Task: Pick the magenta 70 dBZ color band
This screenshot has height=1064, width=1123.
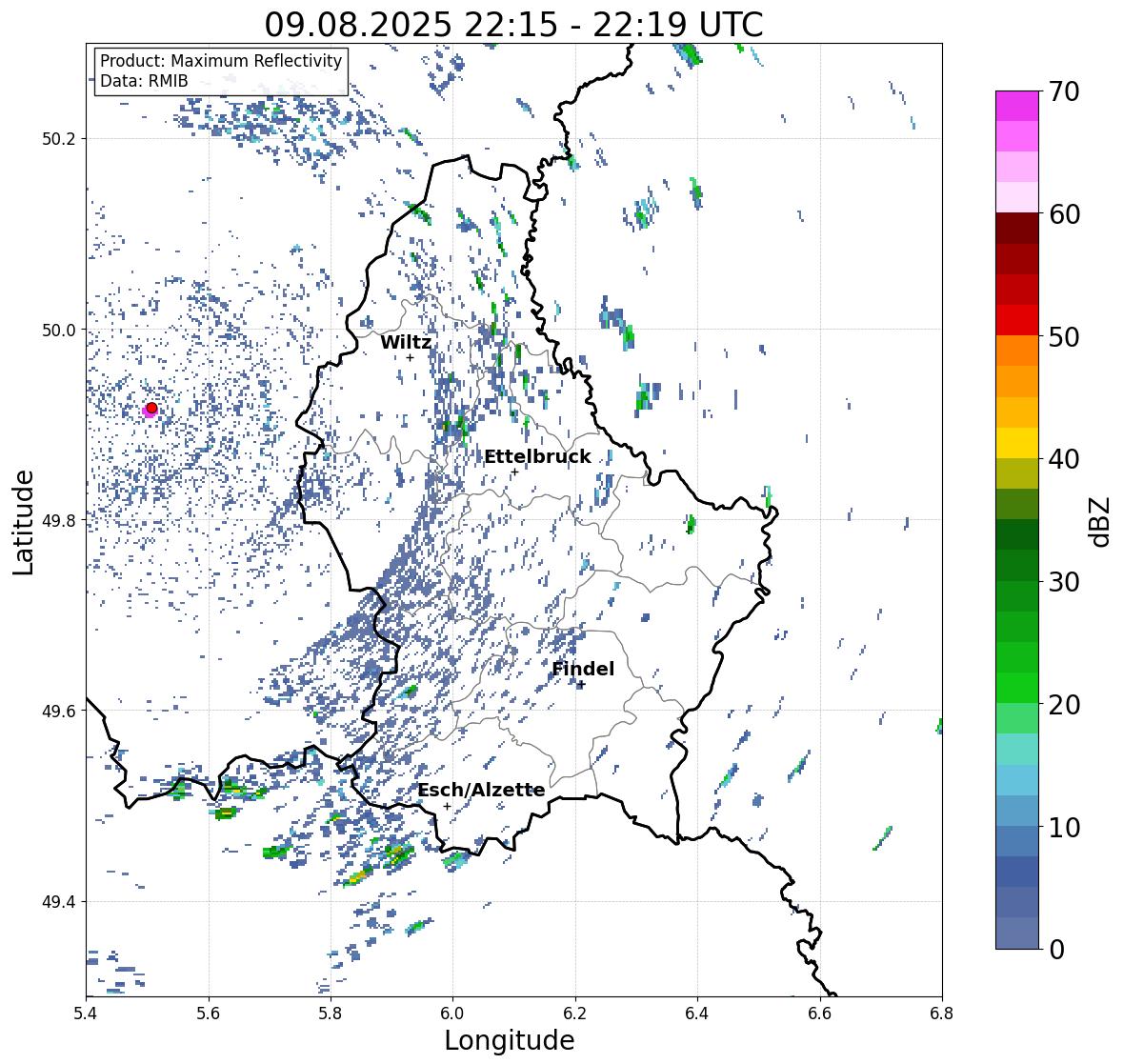Action: click(1017, 106)
